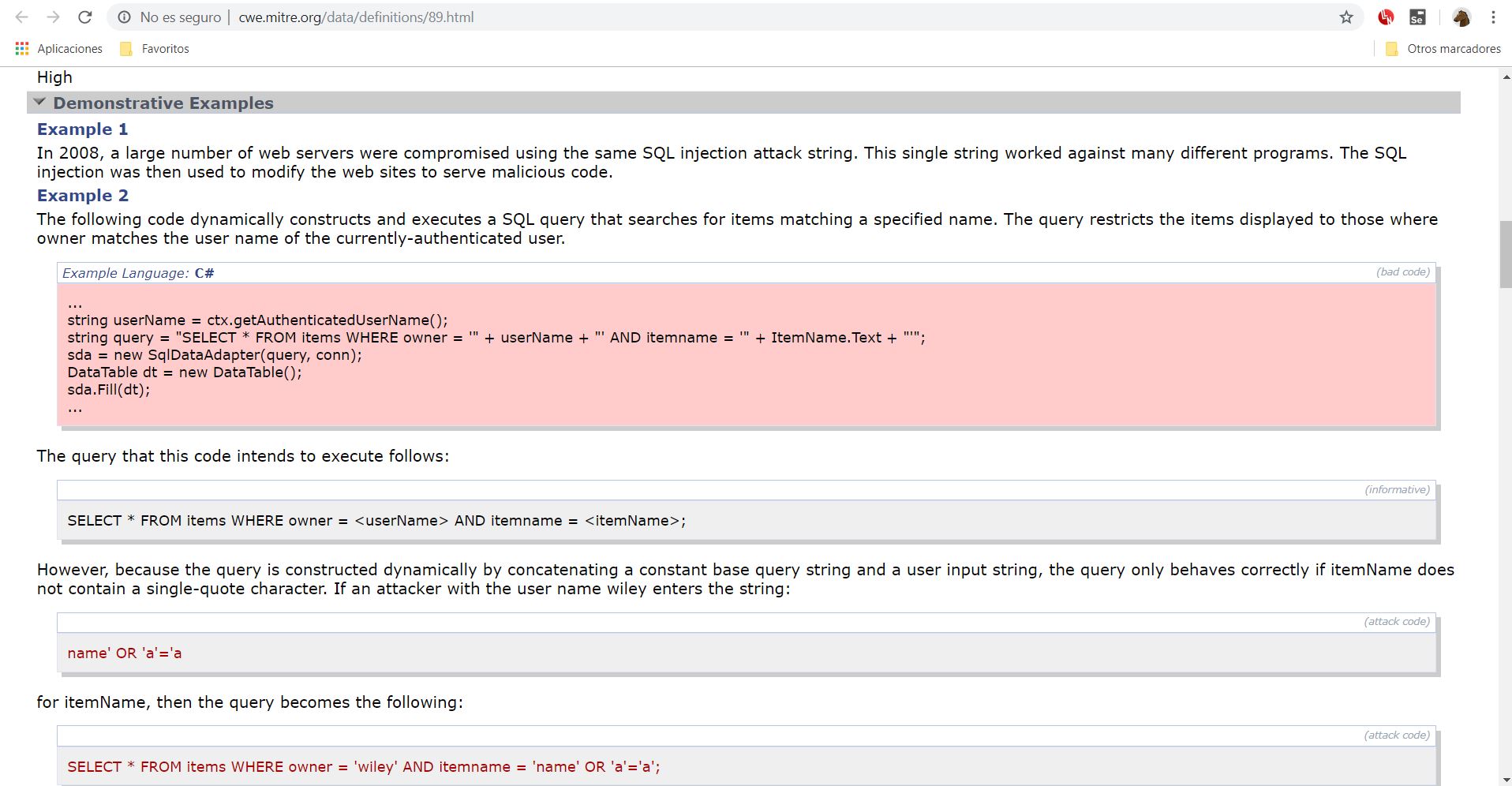Click the vertical scrollbar thumb
The width and height of the screenshot is (1512, 786).
[x=1506, y=254]
